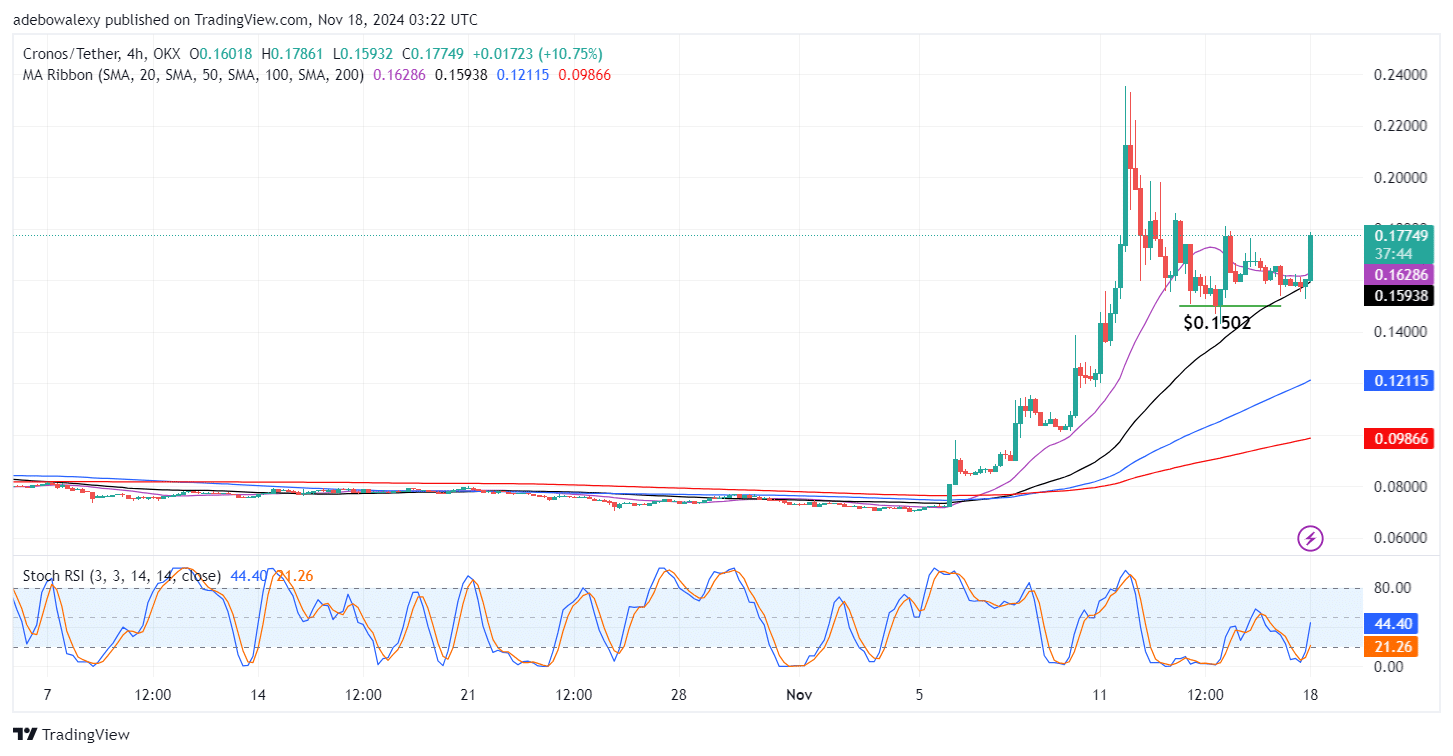Click the 0.24000 price axis label
The image size is (1453, 756).
1400,75
